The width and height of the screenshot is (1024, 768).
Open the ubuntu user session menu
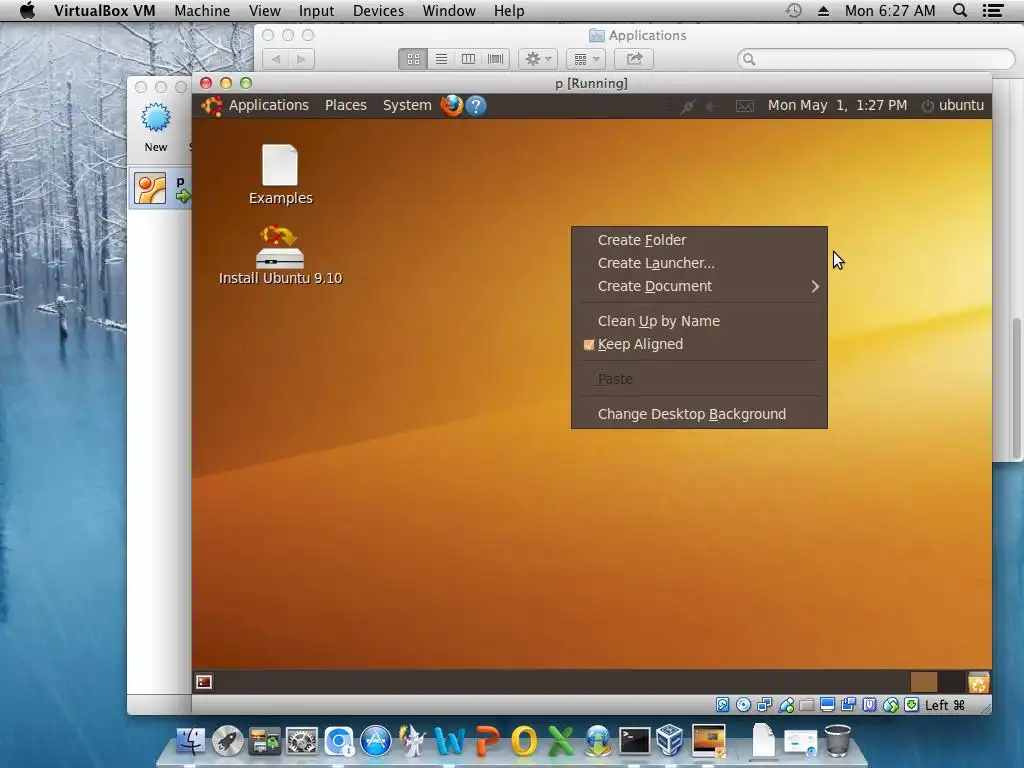[953, 105]
